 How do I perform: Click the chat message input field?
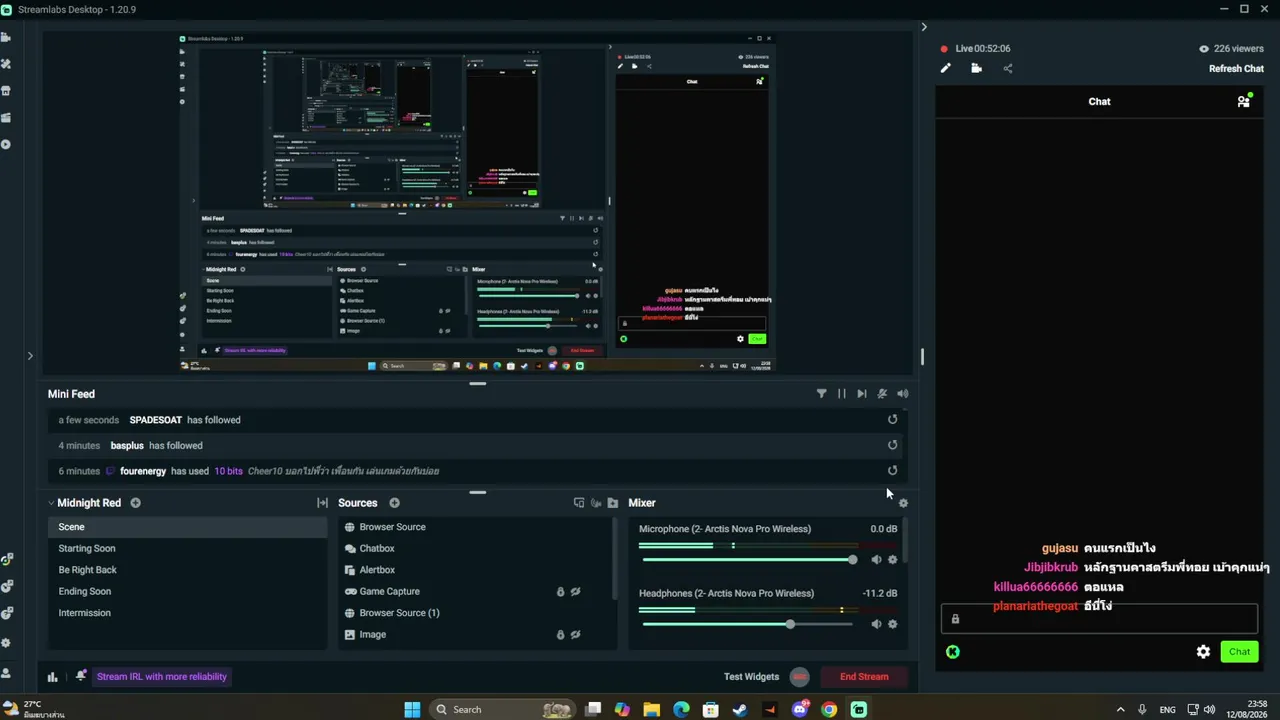click(1099, 619)
